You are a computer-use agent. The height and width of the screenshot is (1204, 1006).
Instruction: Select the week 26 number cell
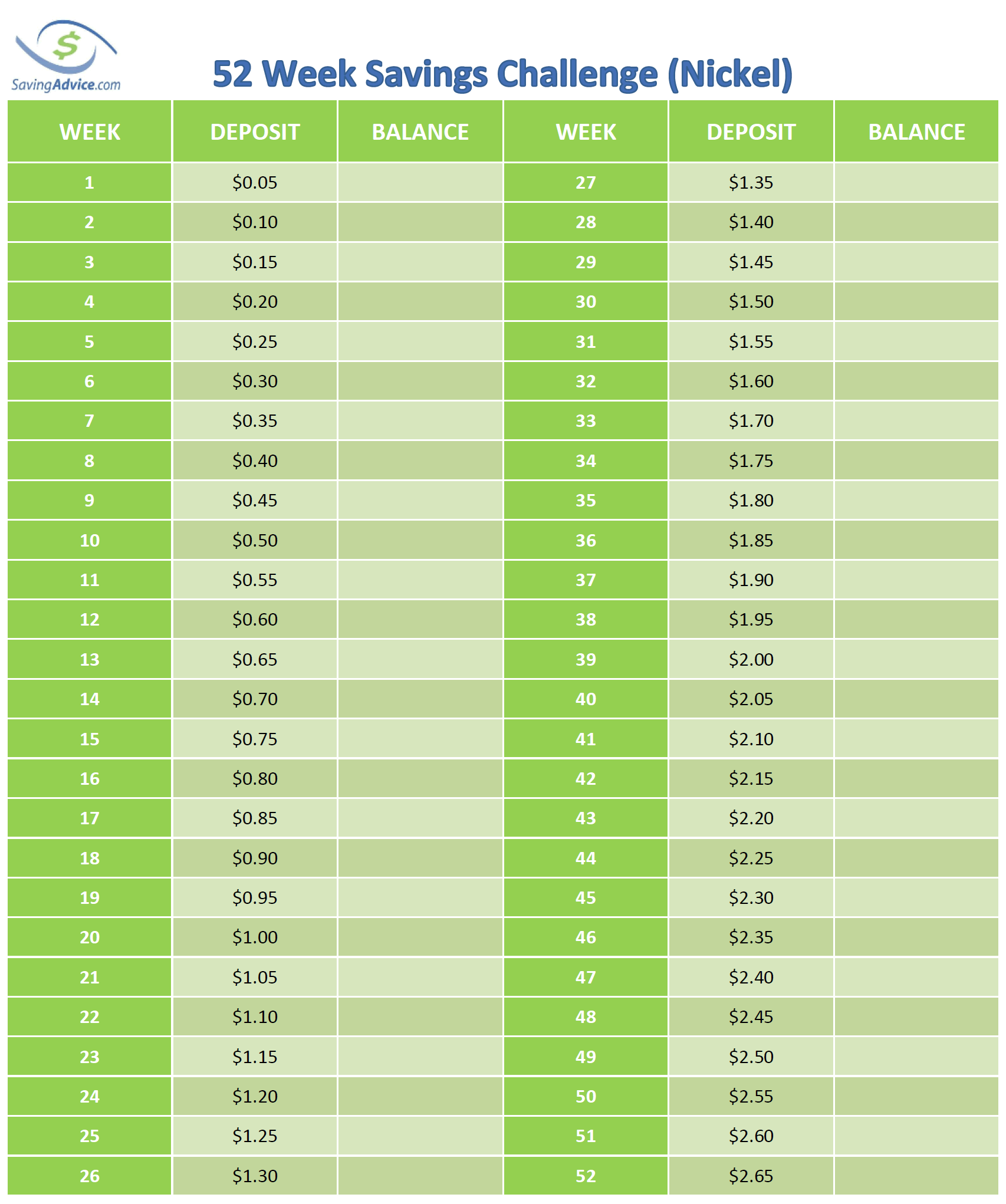point(90,1176)
